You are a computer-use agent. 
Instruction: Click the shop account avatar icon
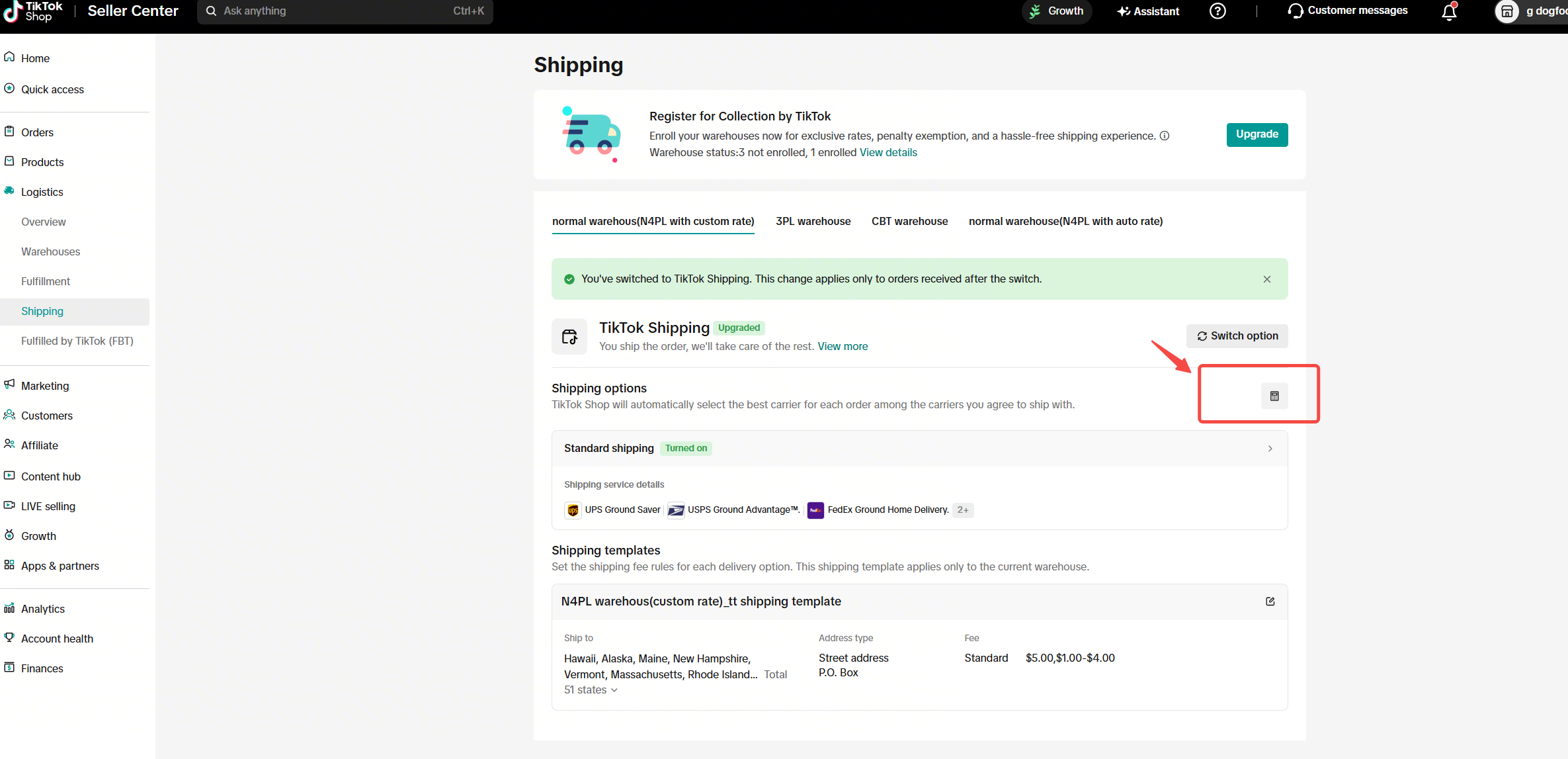tap(1506, 11)
